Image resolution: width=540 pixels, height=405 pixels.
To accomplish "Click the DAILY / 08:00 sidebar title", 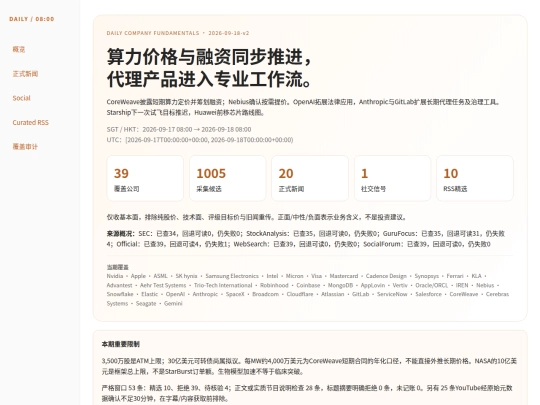I will coord(32,19).
